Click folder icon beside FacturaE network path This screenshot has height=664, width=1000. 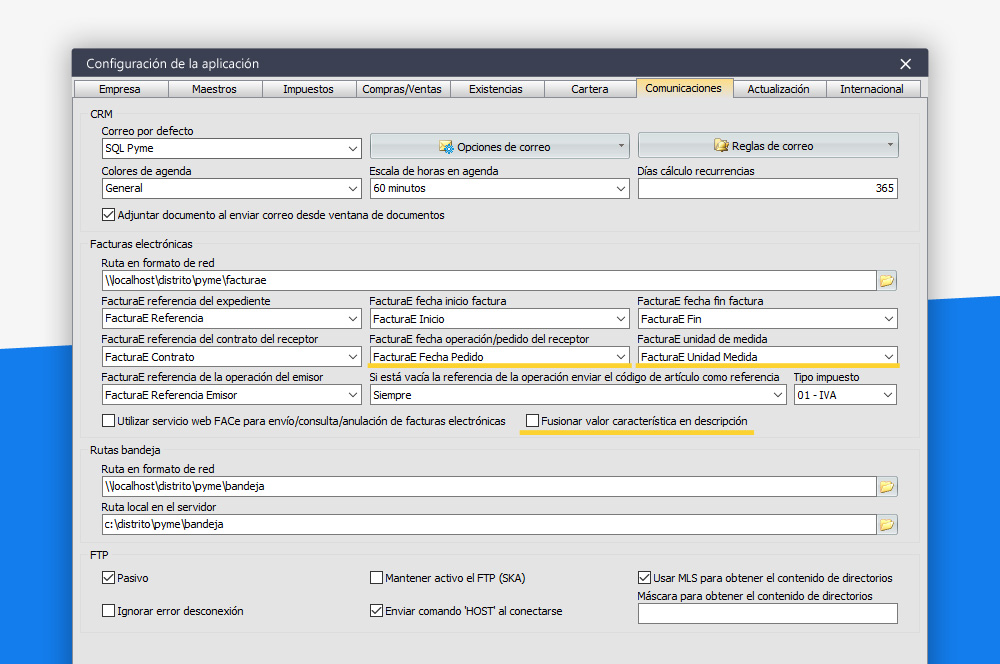click(887, 281)
